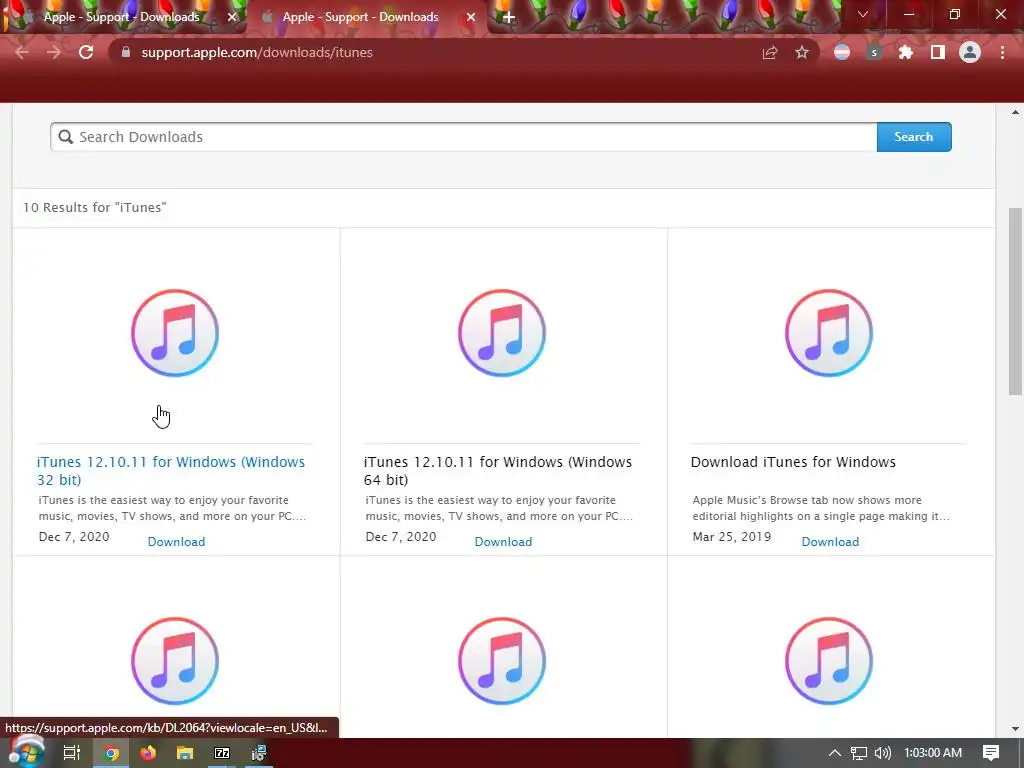
Task: Click the page vertical scrollbar thumb
Action: [x=1015, y=302]
